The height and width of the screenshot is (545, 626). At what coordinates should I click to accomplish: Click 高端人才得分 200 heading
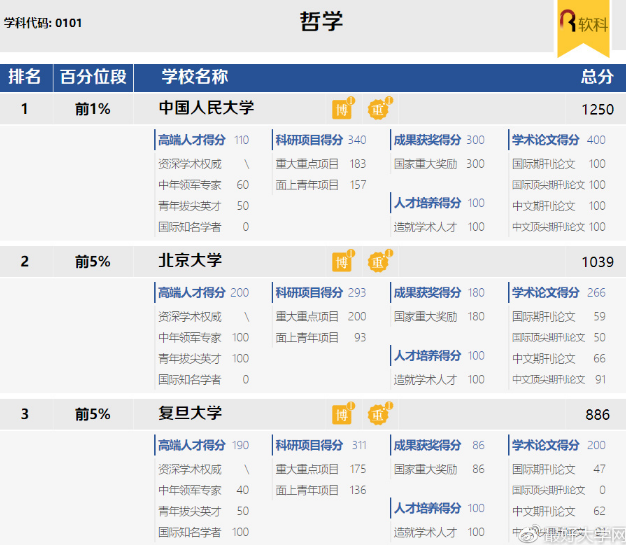tap(204, 293)
